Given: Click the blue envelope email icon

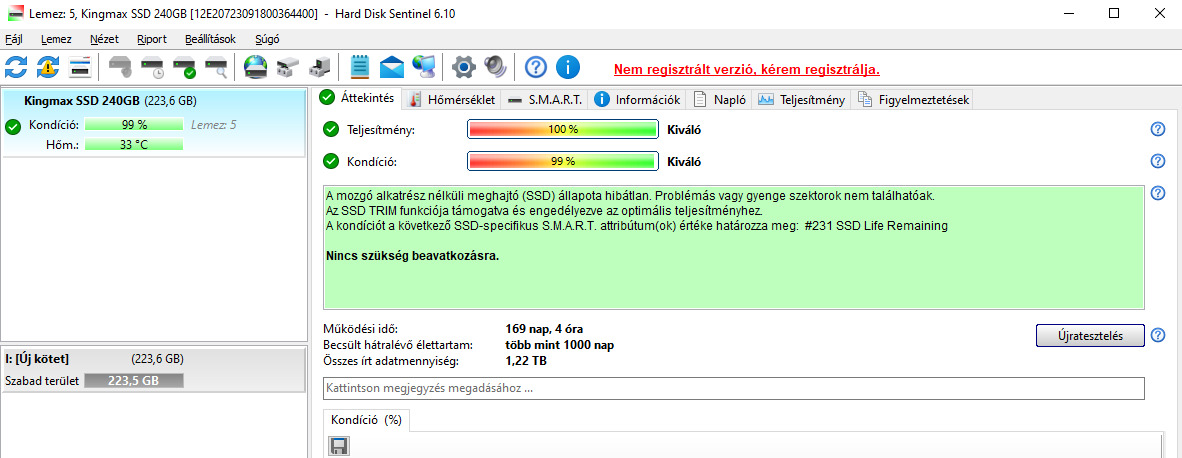Looking at the screenshot, I should 392,67.
